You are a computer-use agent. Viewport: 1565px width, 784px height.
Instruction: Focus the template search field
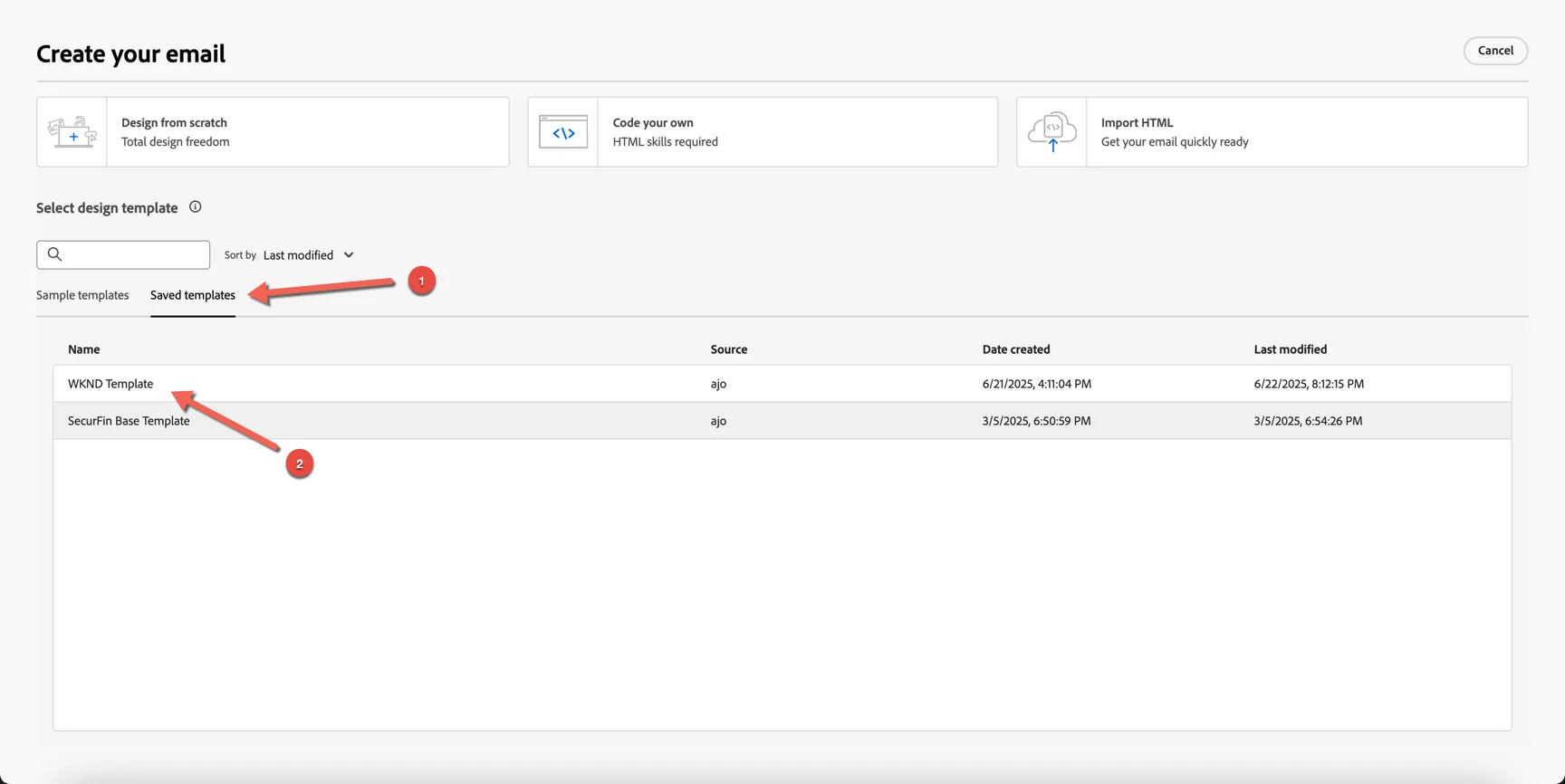tap(123, 254)
